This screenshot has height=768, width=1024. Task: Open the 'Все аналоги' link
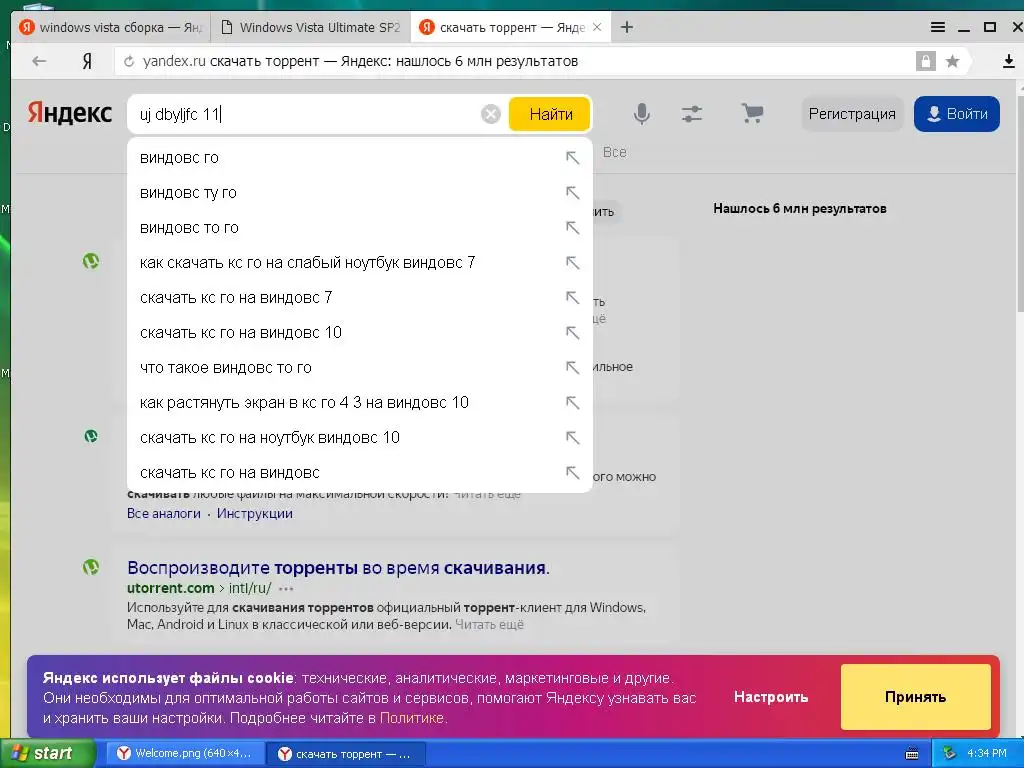pyautogui.click(x=163, y=513)
